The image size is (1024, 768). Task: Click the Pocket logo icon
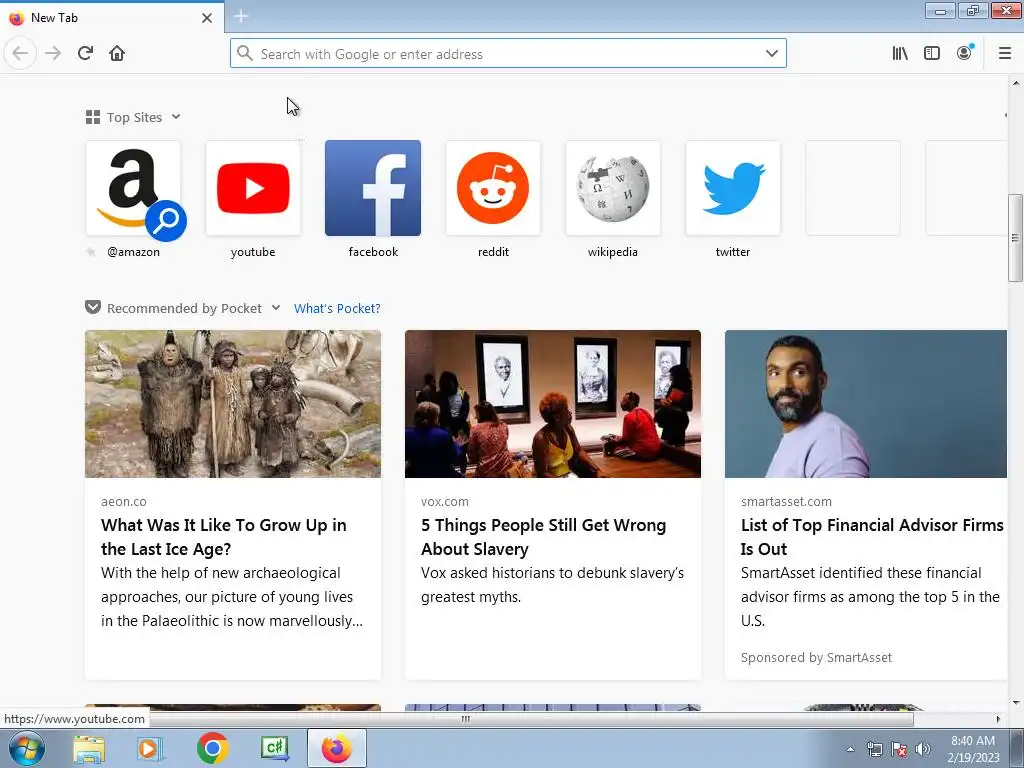tap(93, 308)
